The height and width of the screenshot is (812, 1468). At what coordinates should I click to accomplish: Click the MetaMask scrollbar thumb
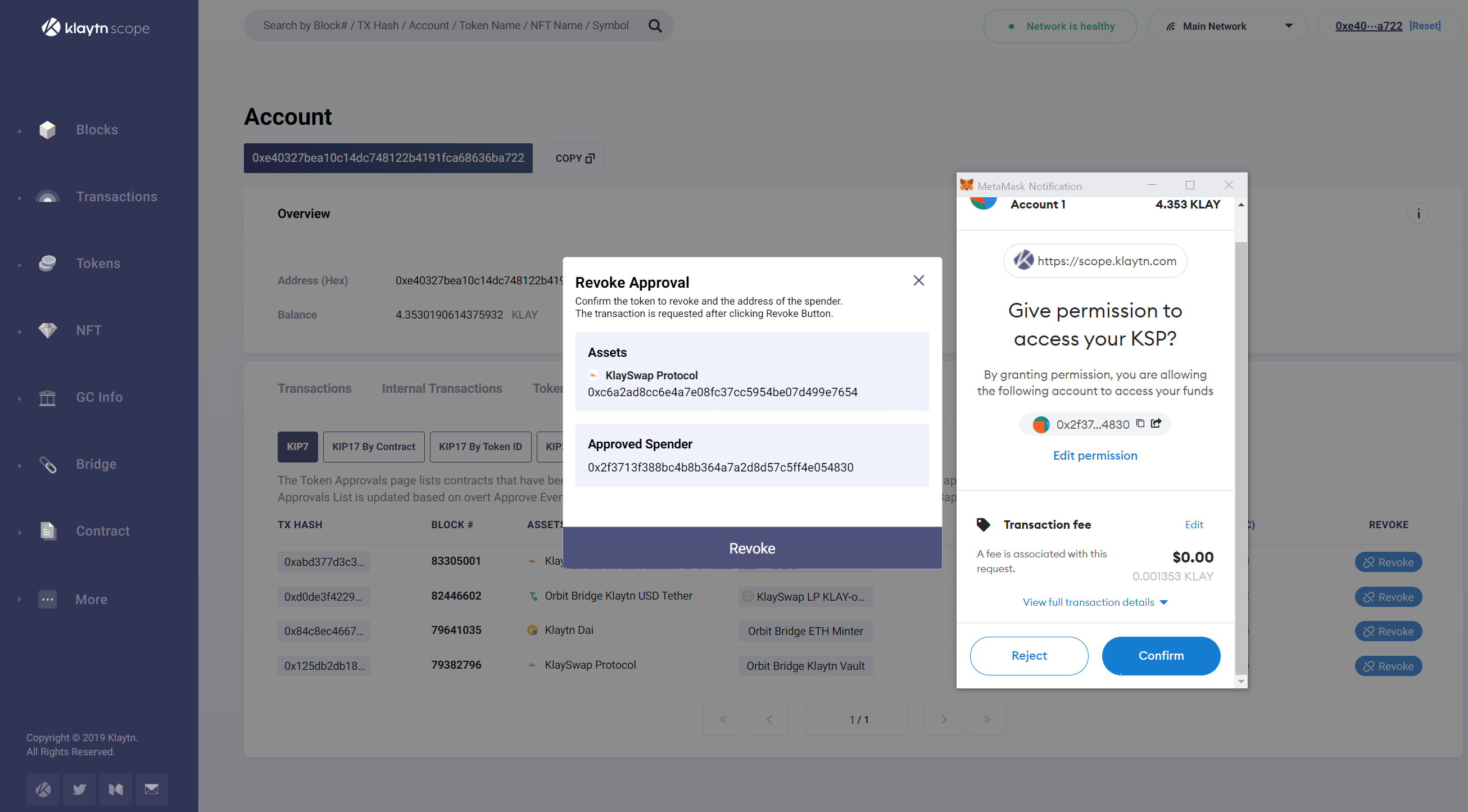pyautogui.click(x=1240, y=457)
